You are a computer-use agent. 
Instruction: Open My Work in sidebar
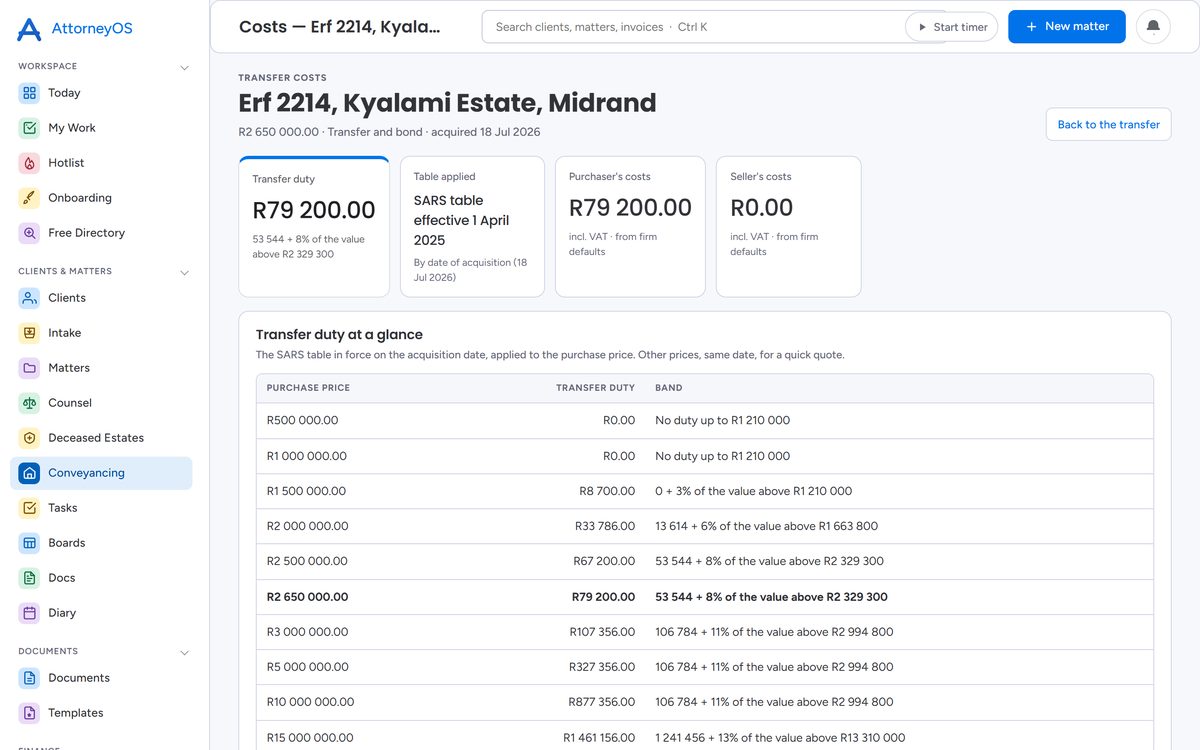[101, 128]
